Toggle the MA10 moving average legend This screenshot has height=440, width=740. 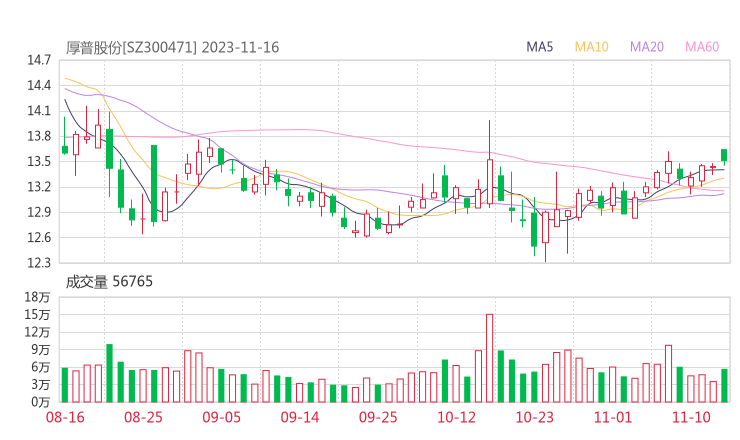[x=592, y=47]
